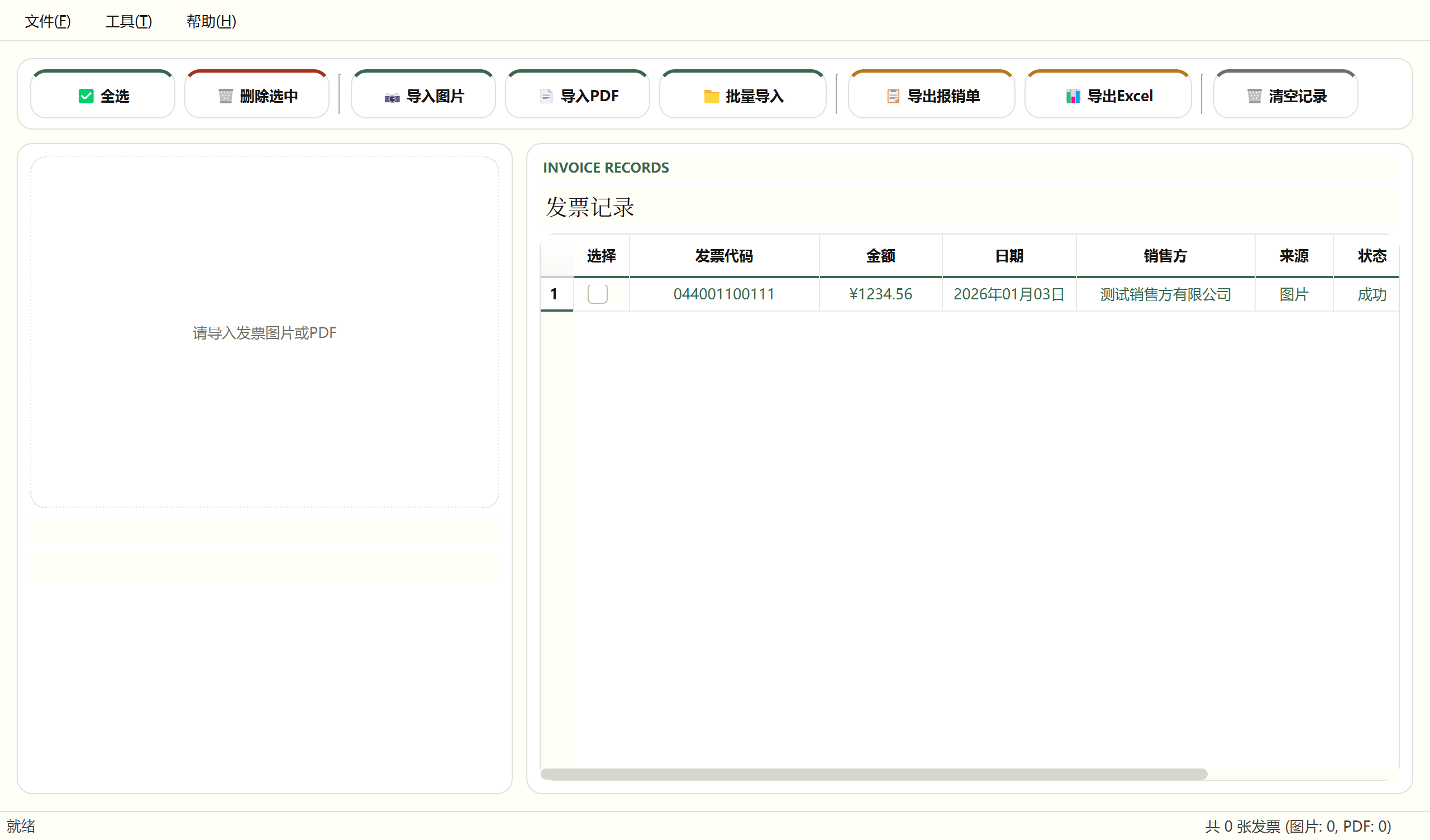Select the date cell 2026年01月03日
Image resolution: width=1430 pixels, height=840 pixels.
[1009, 294]
